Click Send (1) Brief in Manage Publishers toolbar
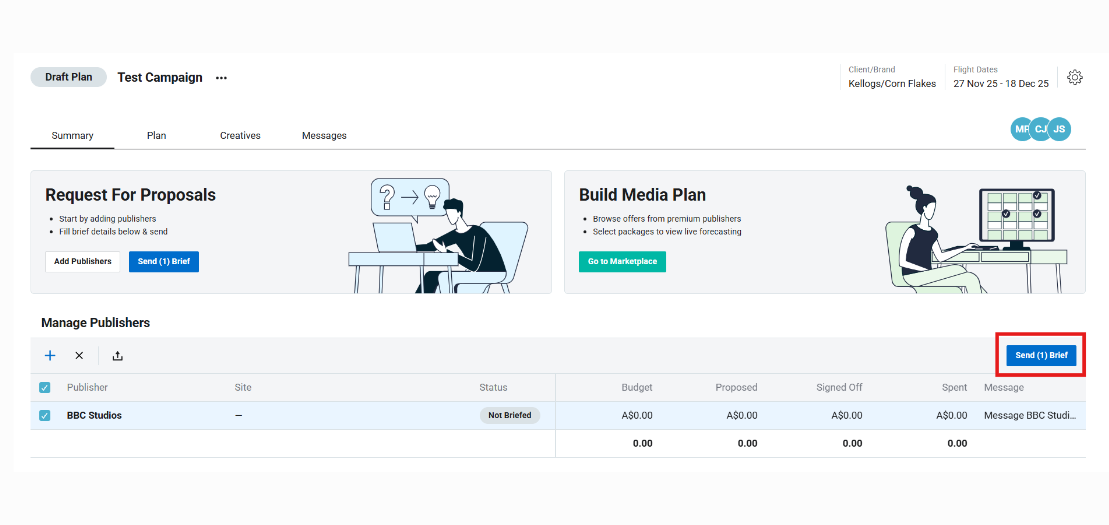This screenshot has width=1109, height=525. 1041,355
